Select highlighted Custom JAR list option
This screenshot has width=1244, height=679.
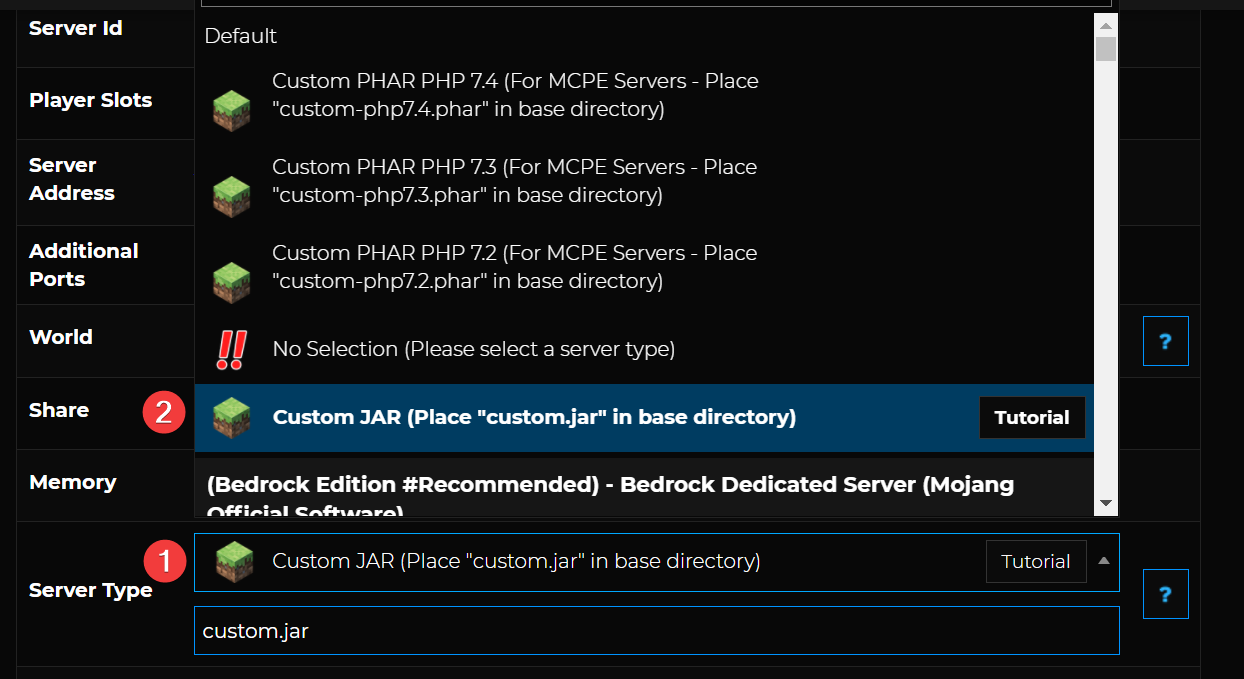pos(534,417)
